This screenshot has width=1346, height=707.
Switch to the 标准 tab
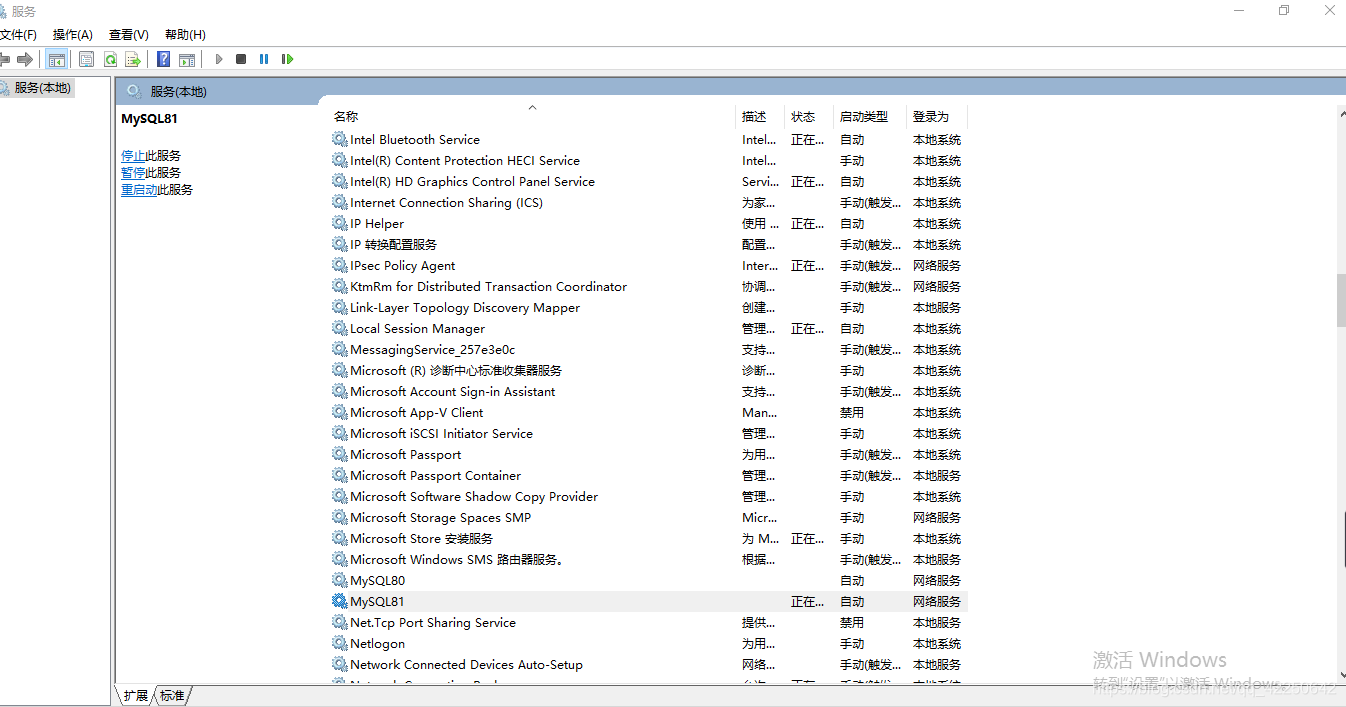[x=170, y=694]
